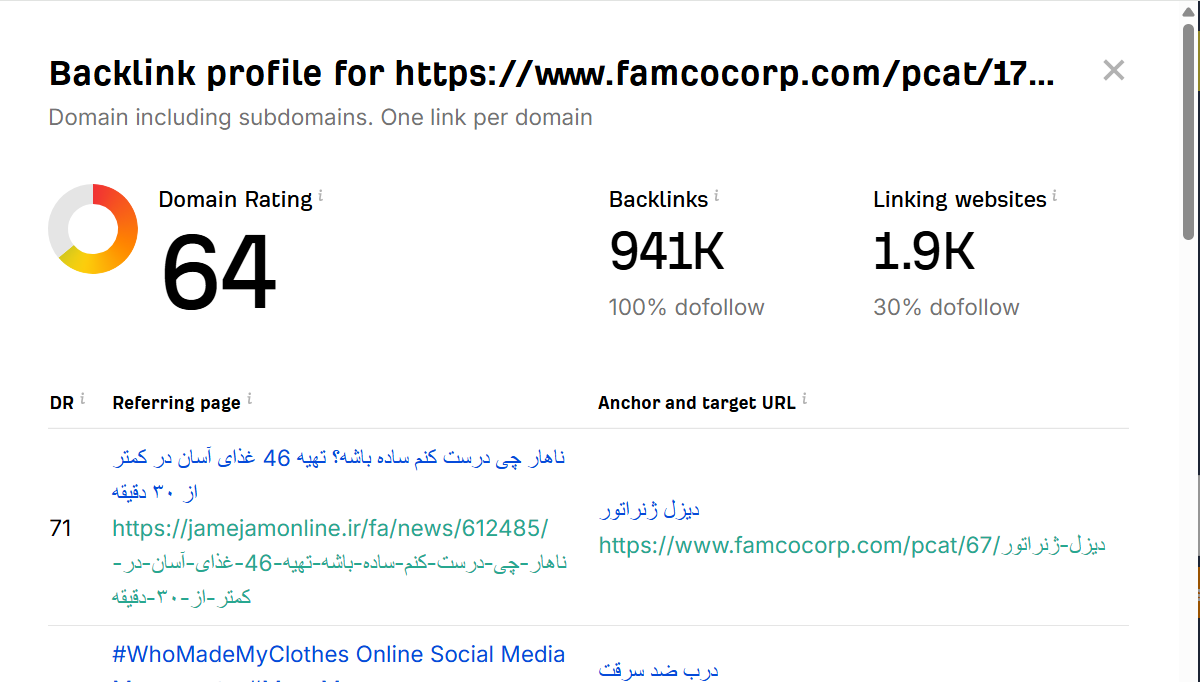Open the jamejamonline.ir referring page URL
The width and height of the screenshot is (1200, 682).
[330, 528]
